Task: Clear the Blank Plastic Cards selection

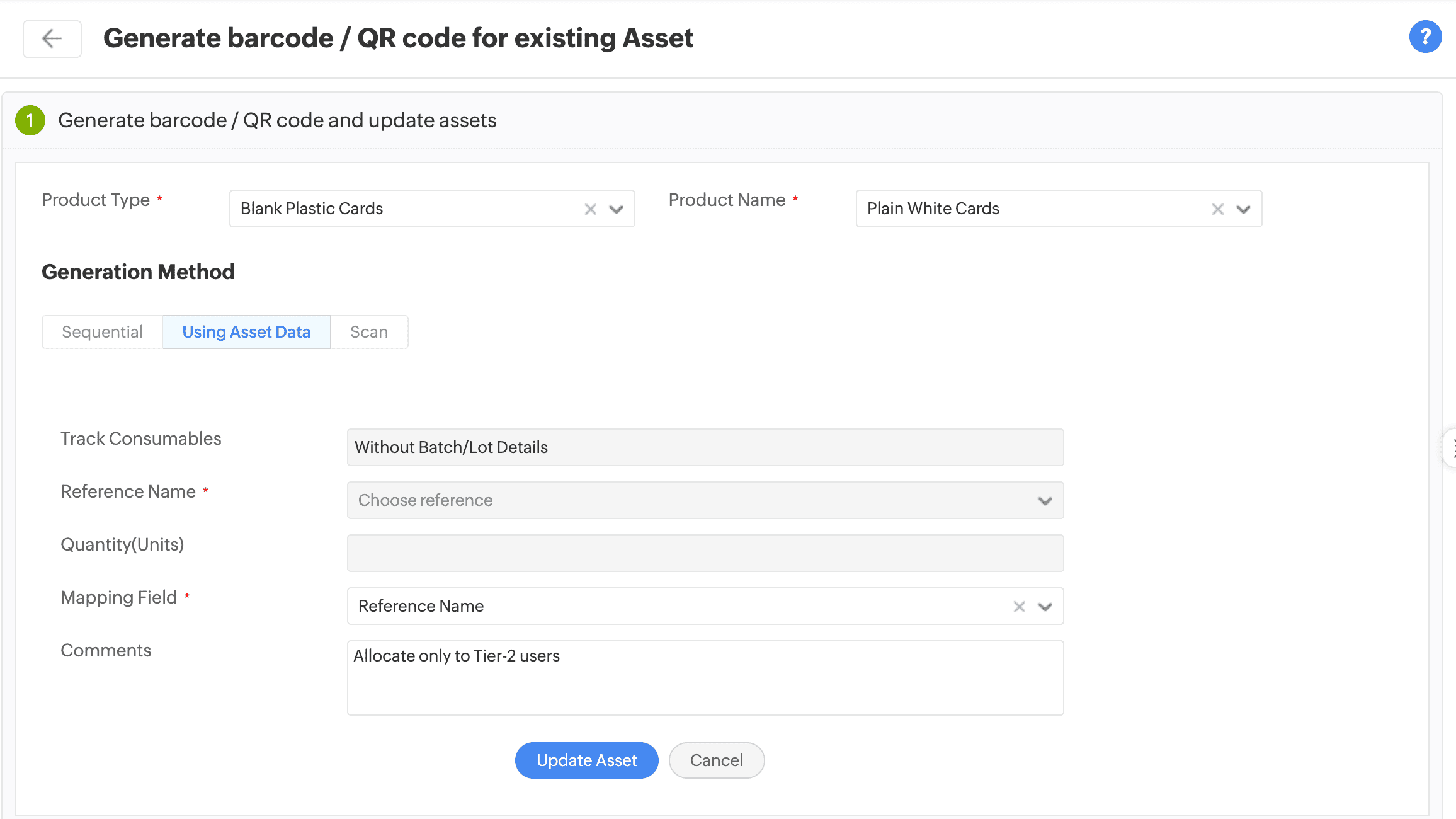Action: (590, 209)
